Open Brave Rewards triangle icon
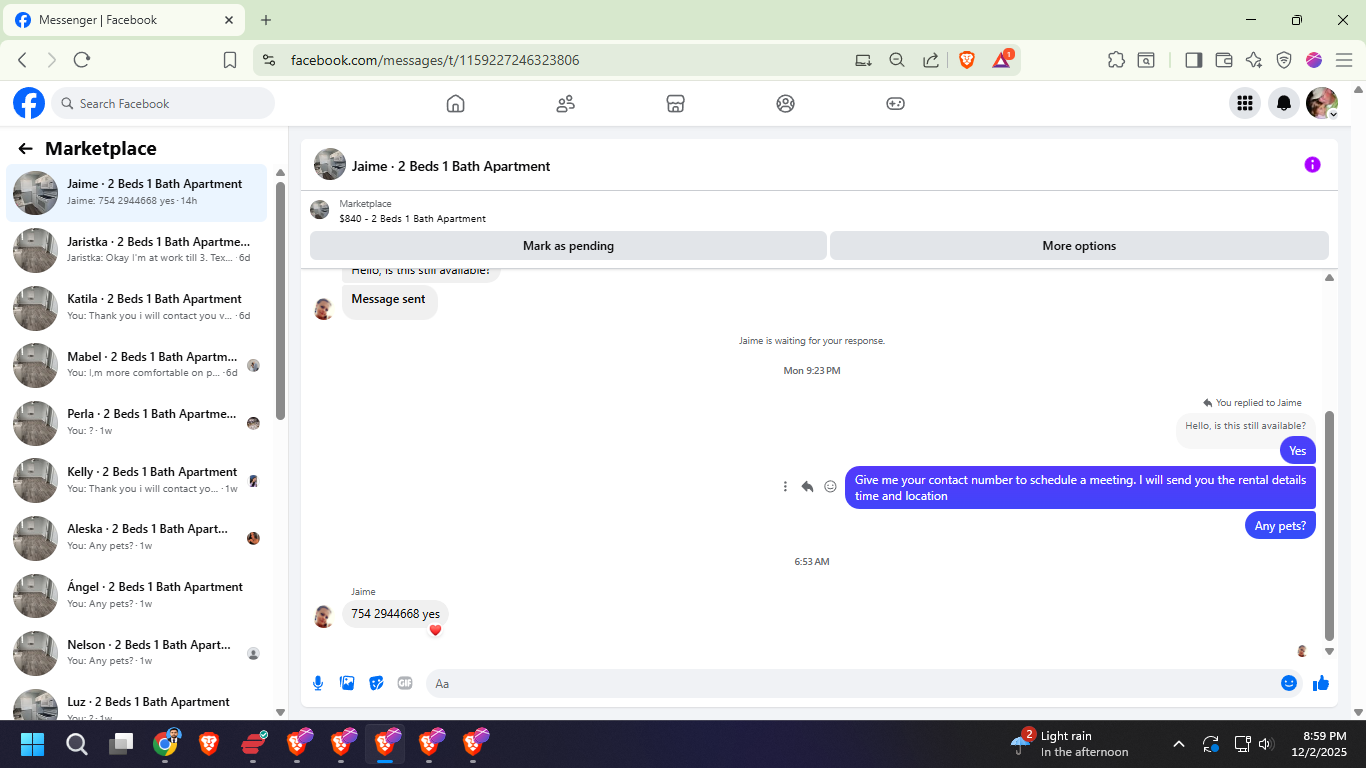This screenshot has height=768, width=1366. coord(1002,59)
